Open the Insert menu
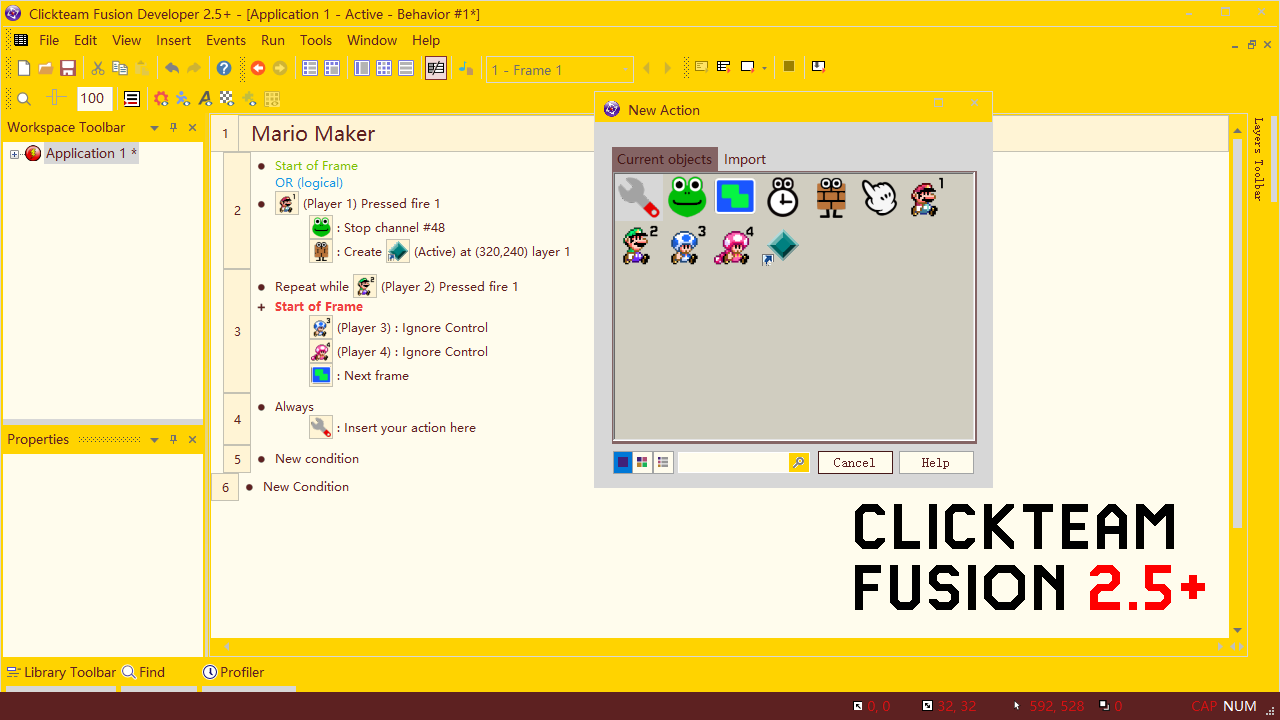The image size is (1280, 720). (173, 40)
